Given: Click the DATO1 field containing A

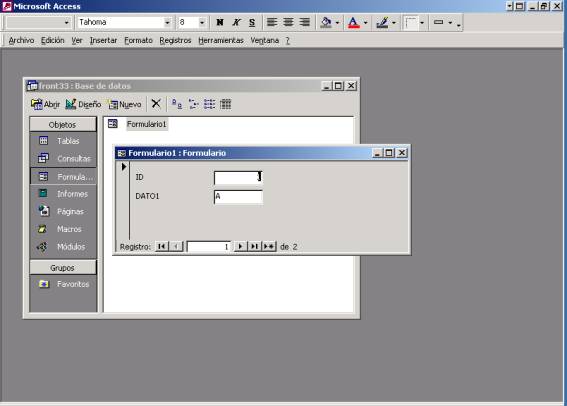Looking at the screenshot, I should [x=238, y=197].
